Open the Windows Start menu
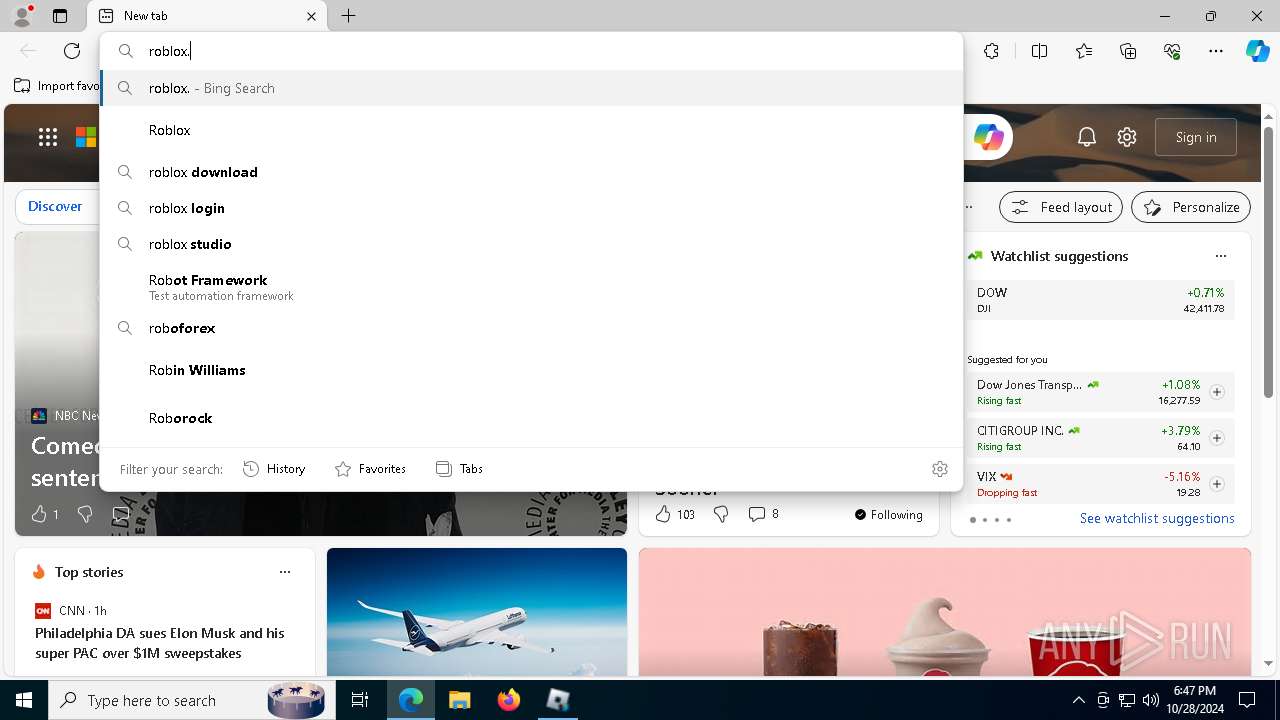This screenshot has width=1280, height=720. [24, 700]
